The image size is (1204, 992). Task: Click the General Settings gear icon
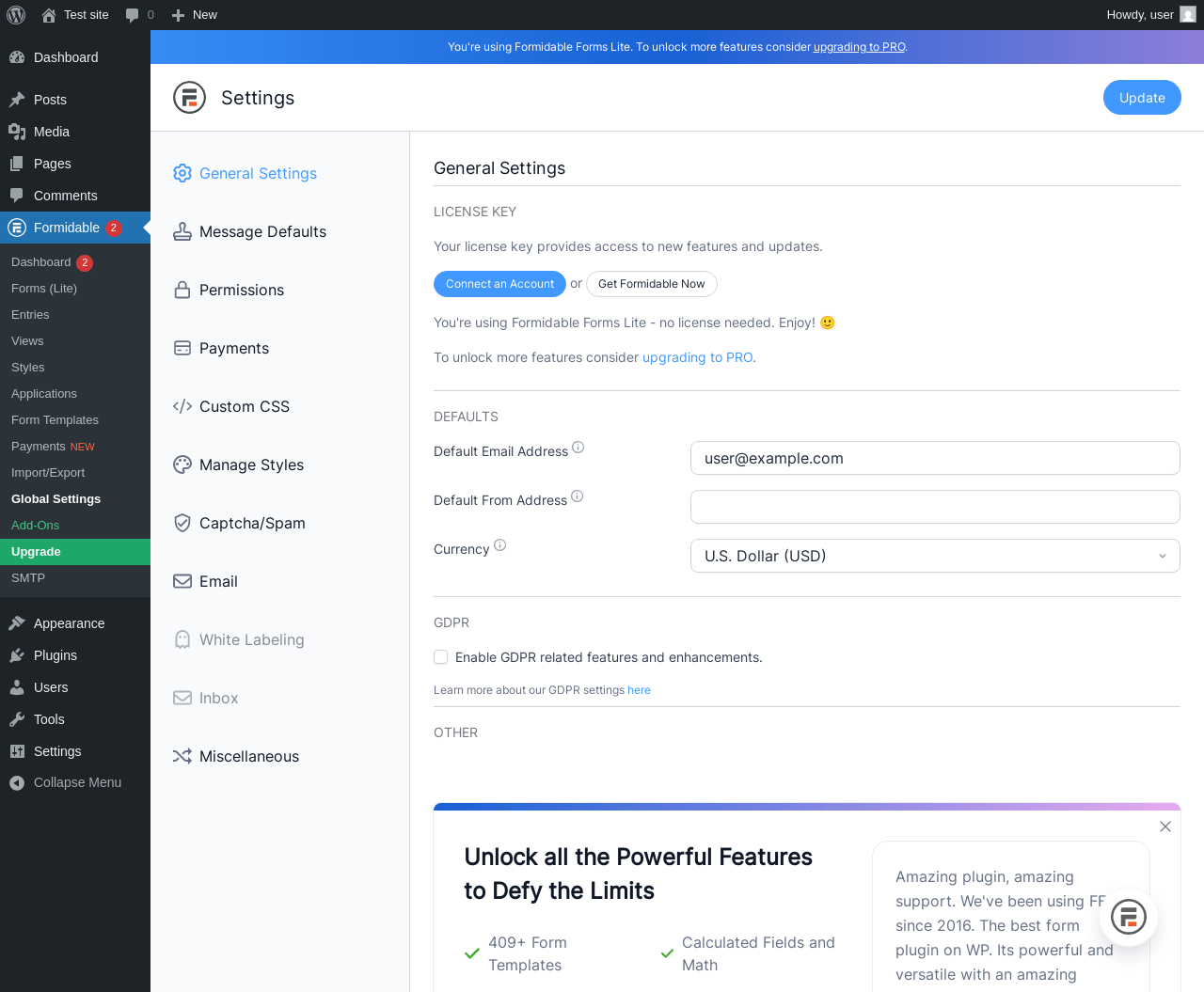[x=182, y=173]
